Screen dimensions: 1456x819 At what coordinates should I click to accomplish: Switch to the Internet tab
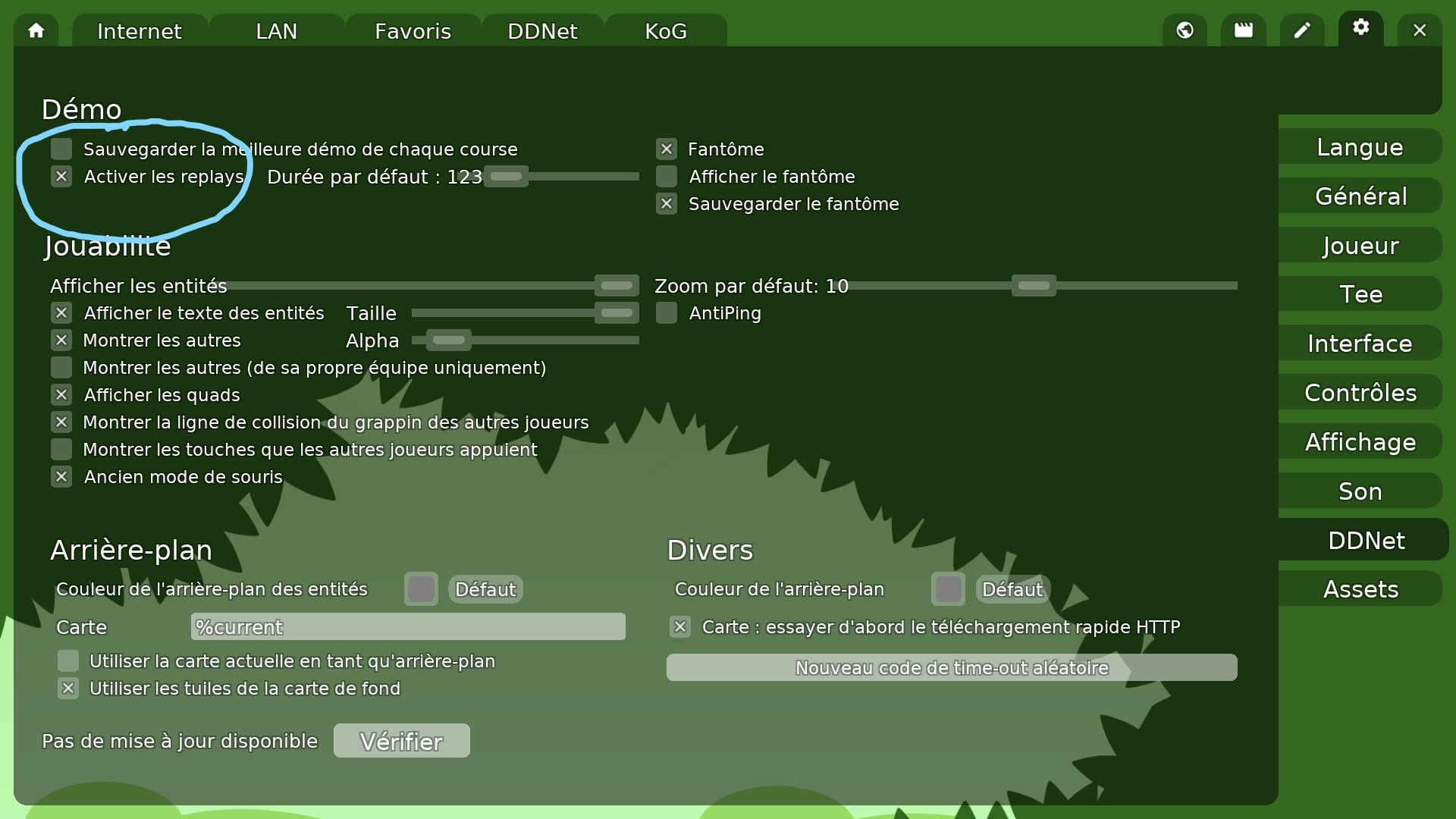tap(140, 31)
